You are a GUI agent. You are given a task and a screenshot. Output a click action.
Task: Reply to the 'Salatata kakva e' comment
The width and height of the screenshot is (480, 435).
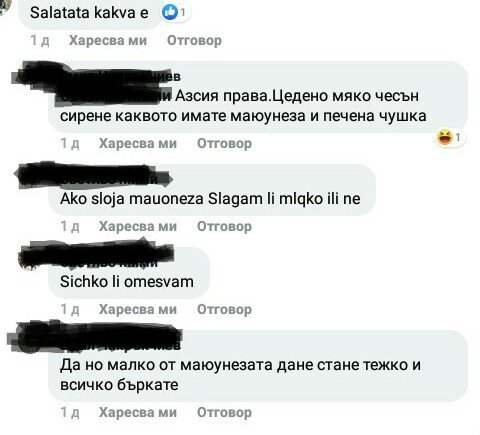[x=194, y=41]
